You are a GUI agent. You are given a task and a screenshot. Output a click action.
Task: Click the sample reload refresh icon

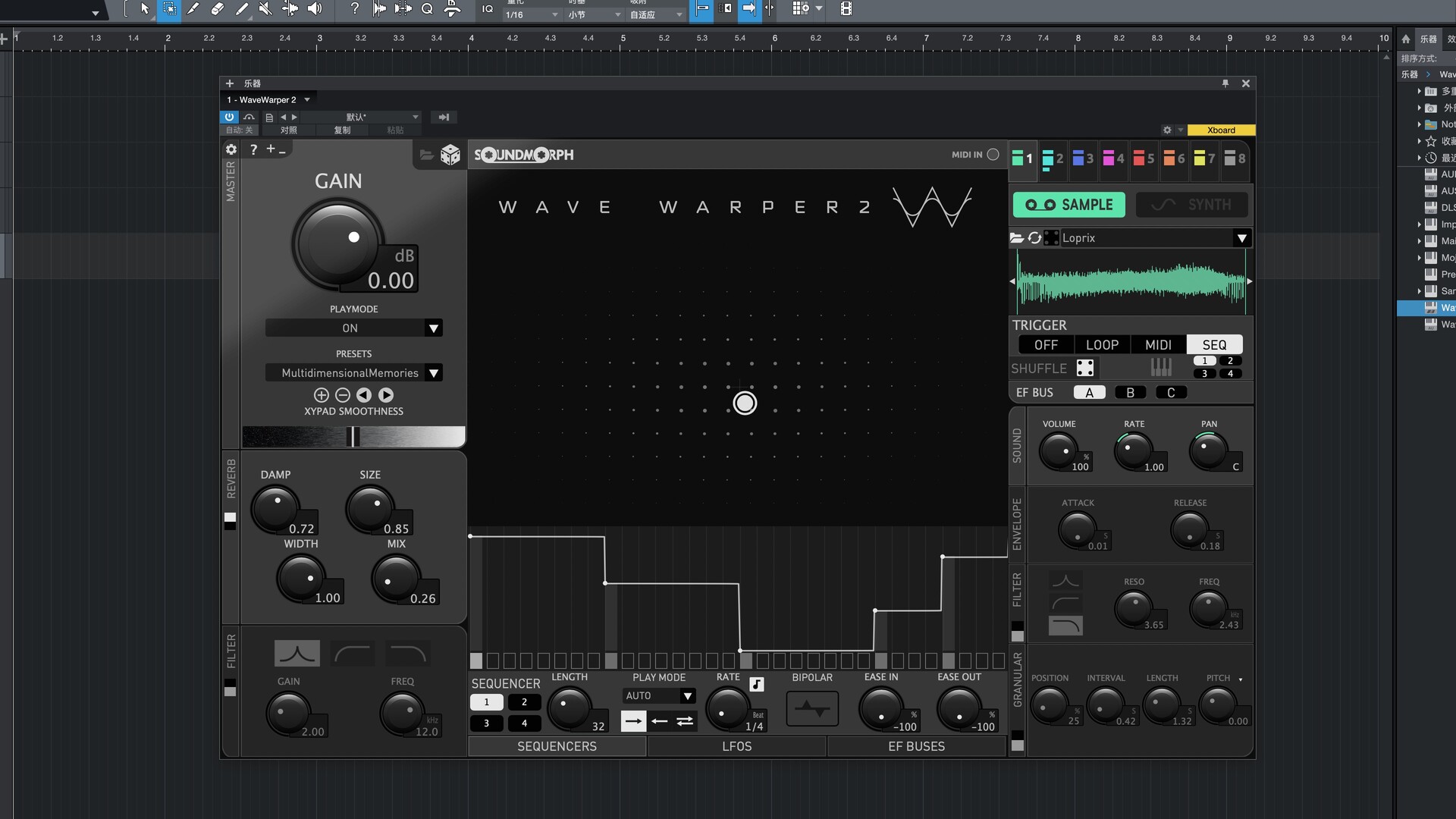pos(1034,238)
